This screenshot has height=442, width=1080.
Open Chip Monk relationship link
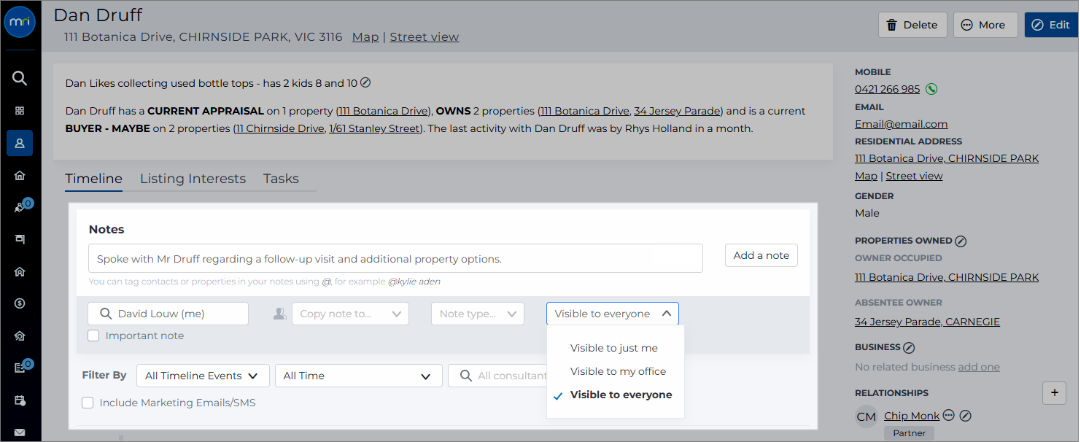[911, 416]
